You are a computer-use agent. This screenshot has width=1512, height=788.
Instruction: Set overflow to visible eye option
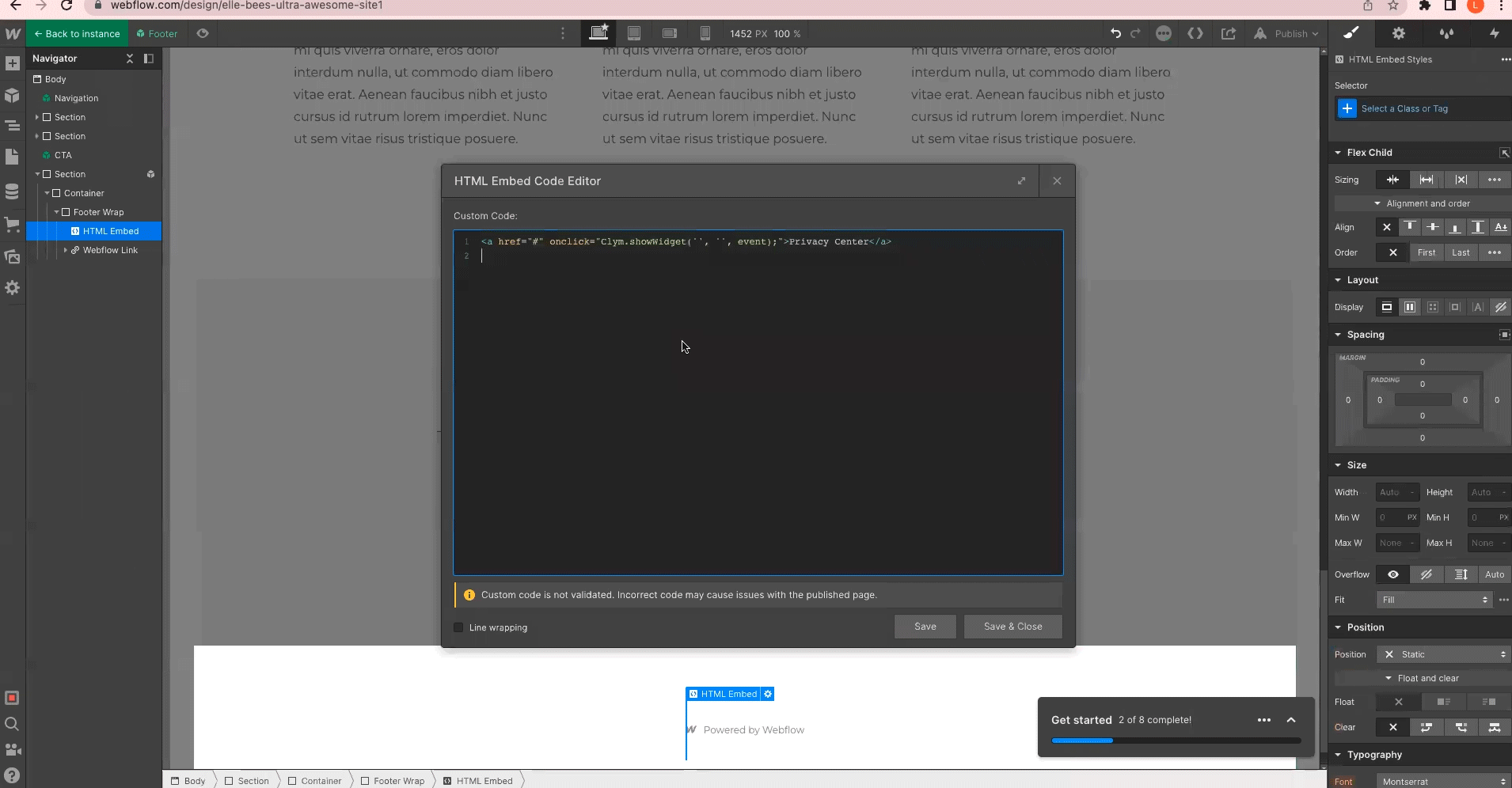tap(1393, 574)
